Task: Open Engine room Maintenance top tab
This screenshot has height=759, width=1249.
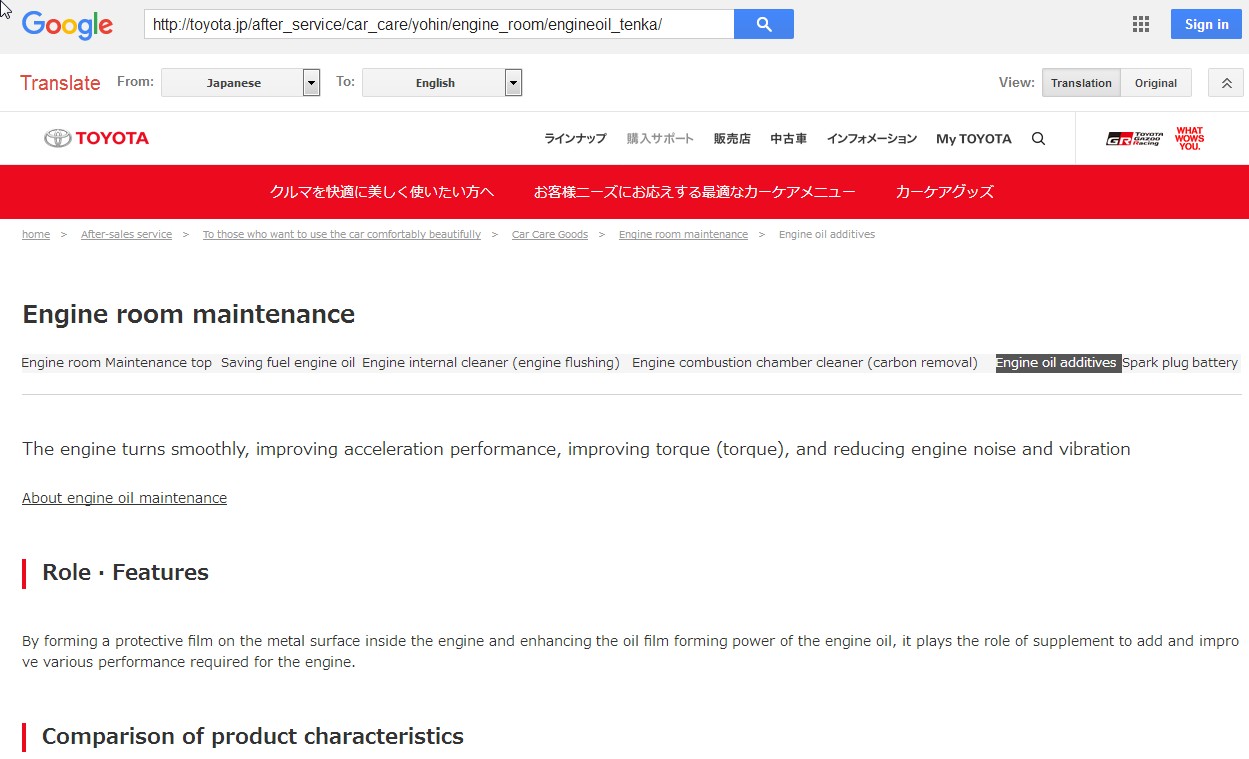Action: point(117,363)
